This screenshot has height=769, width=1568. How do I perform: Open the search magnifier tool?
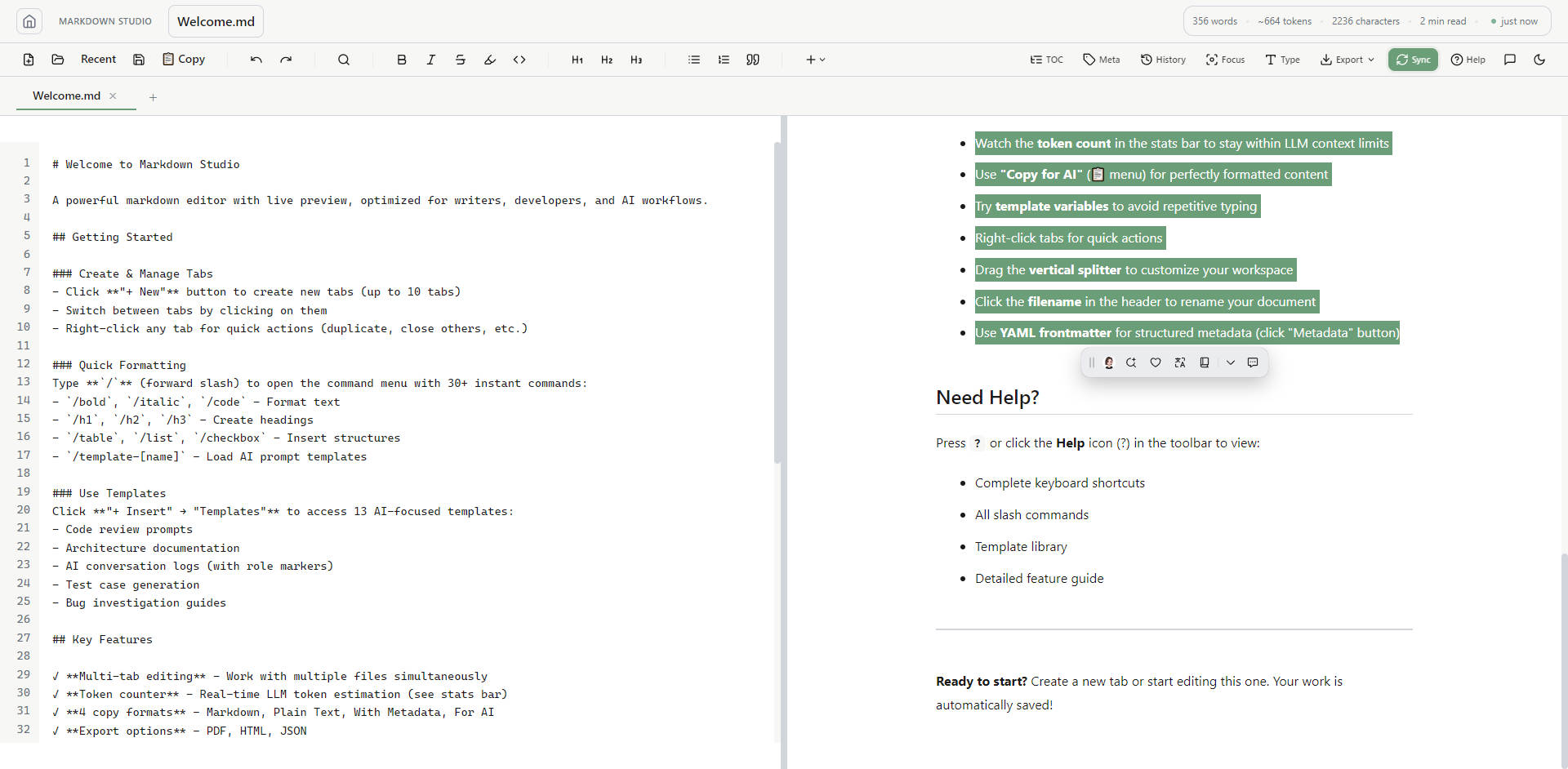344,60
